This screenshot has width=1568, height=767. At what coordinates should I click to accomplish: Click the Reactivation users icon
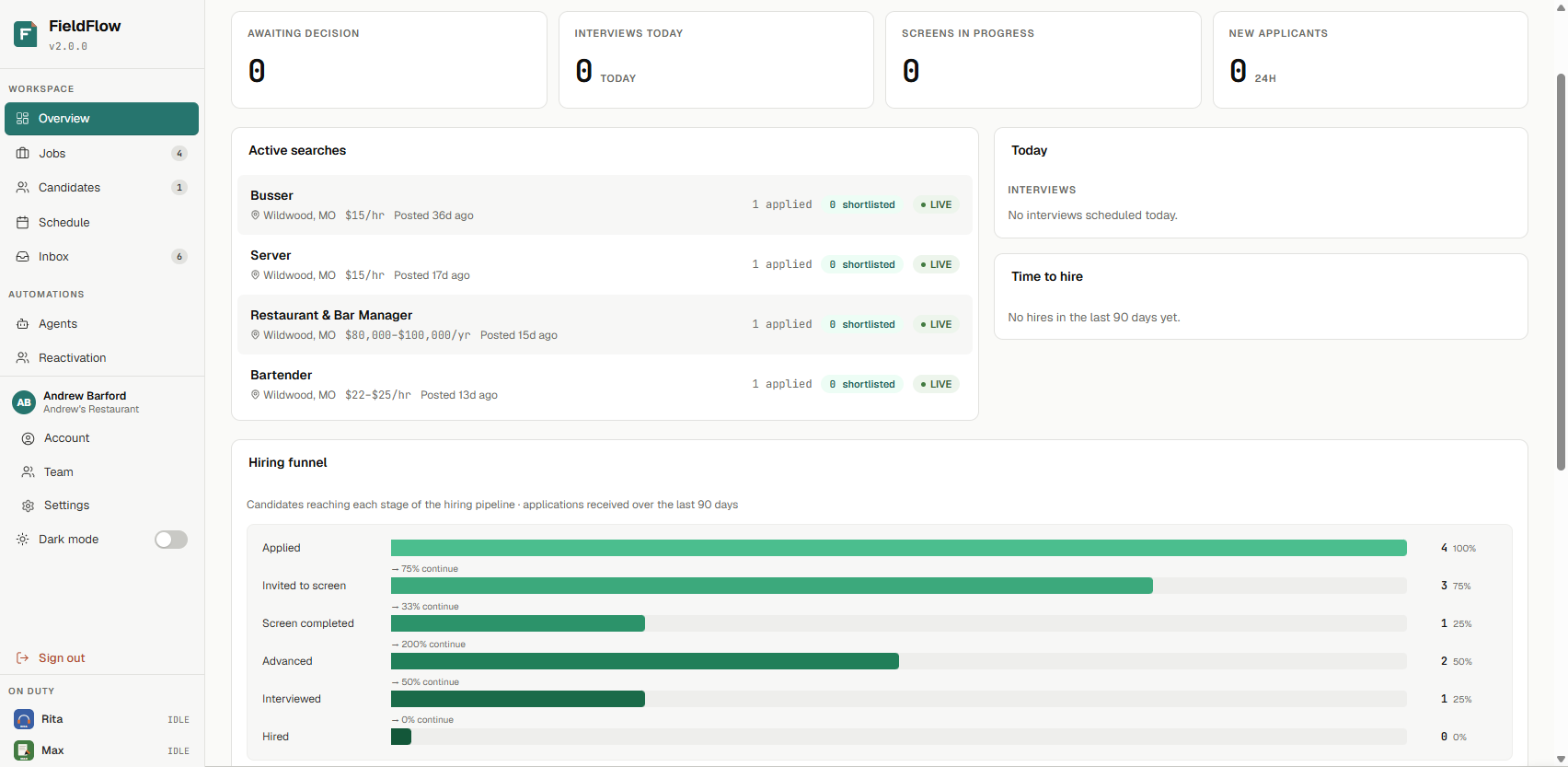point(23,358)
